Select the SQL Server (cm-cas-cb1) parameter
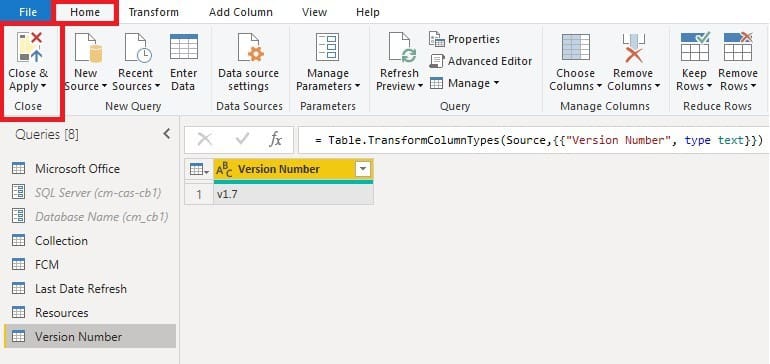The height and width of the screenshot is (364, 770). pos(90,193)
